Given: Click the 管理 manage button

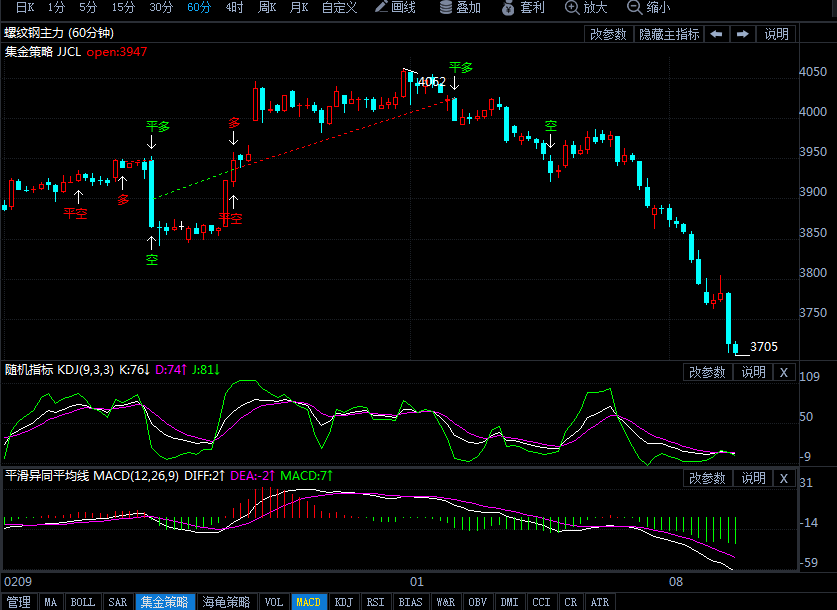Looking at the screenshot, I should pyautogui.click(x=19, y=602).
